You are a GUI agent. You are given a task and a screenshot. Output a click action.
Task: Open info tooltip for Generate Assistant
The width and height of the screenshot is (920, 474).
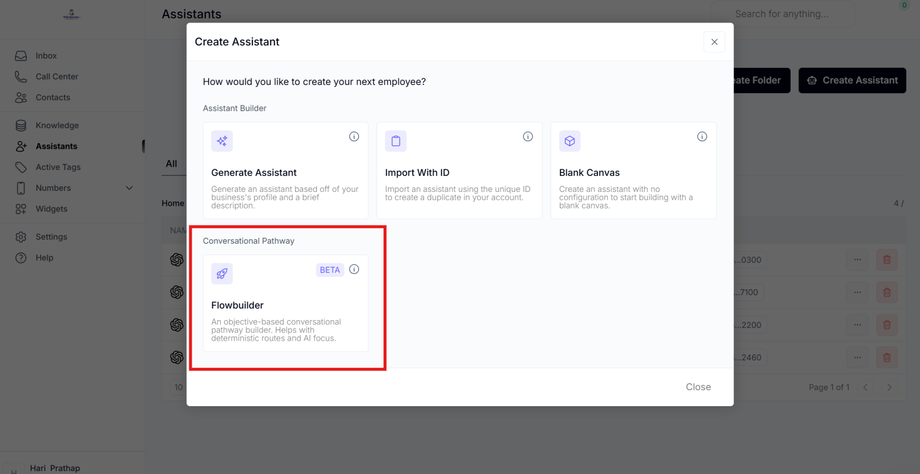(x=354, y=137)
